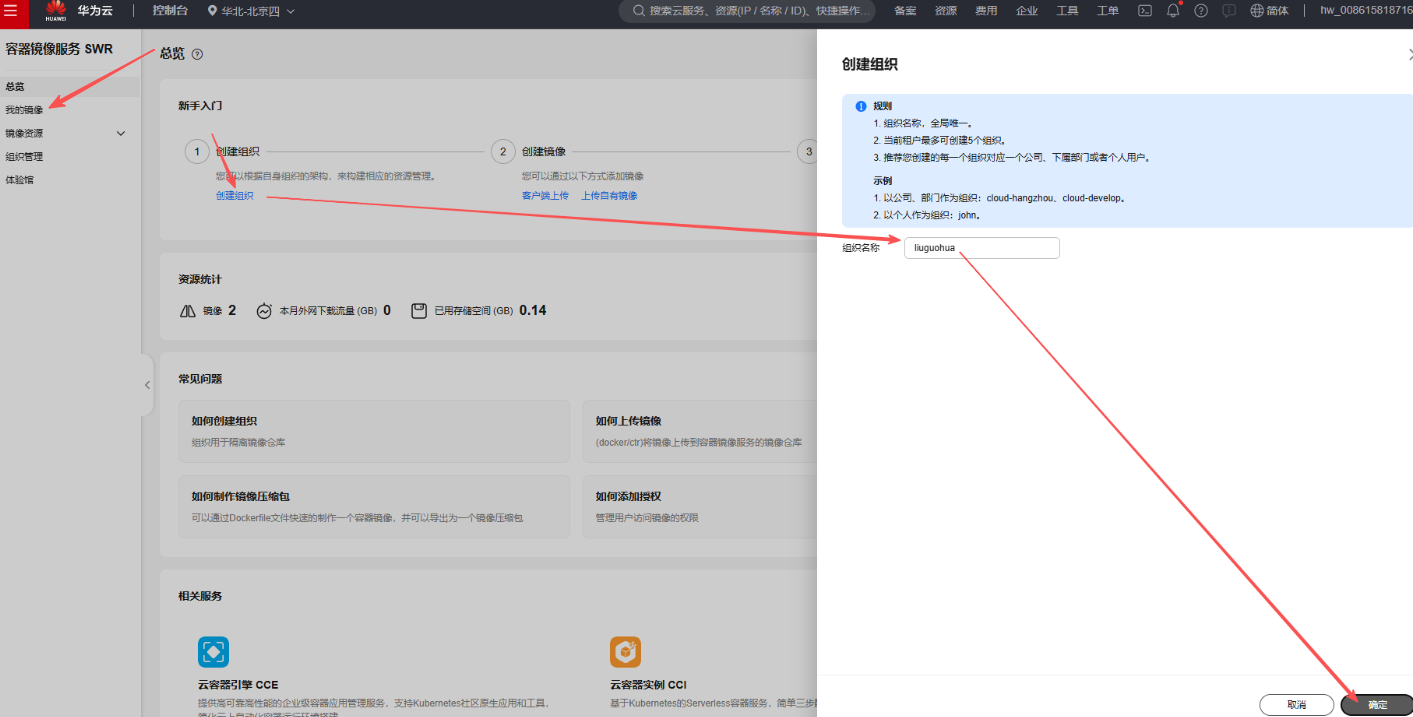This screenshot has width=1413, height=717.
Task: Click the 云容器实例 CCI service icon
Action: coord(625,652)
